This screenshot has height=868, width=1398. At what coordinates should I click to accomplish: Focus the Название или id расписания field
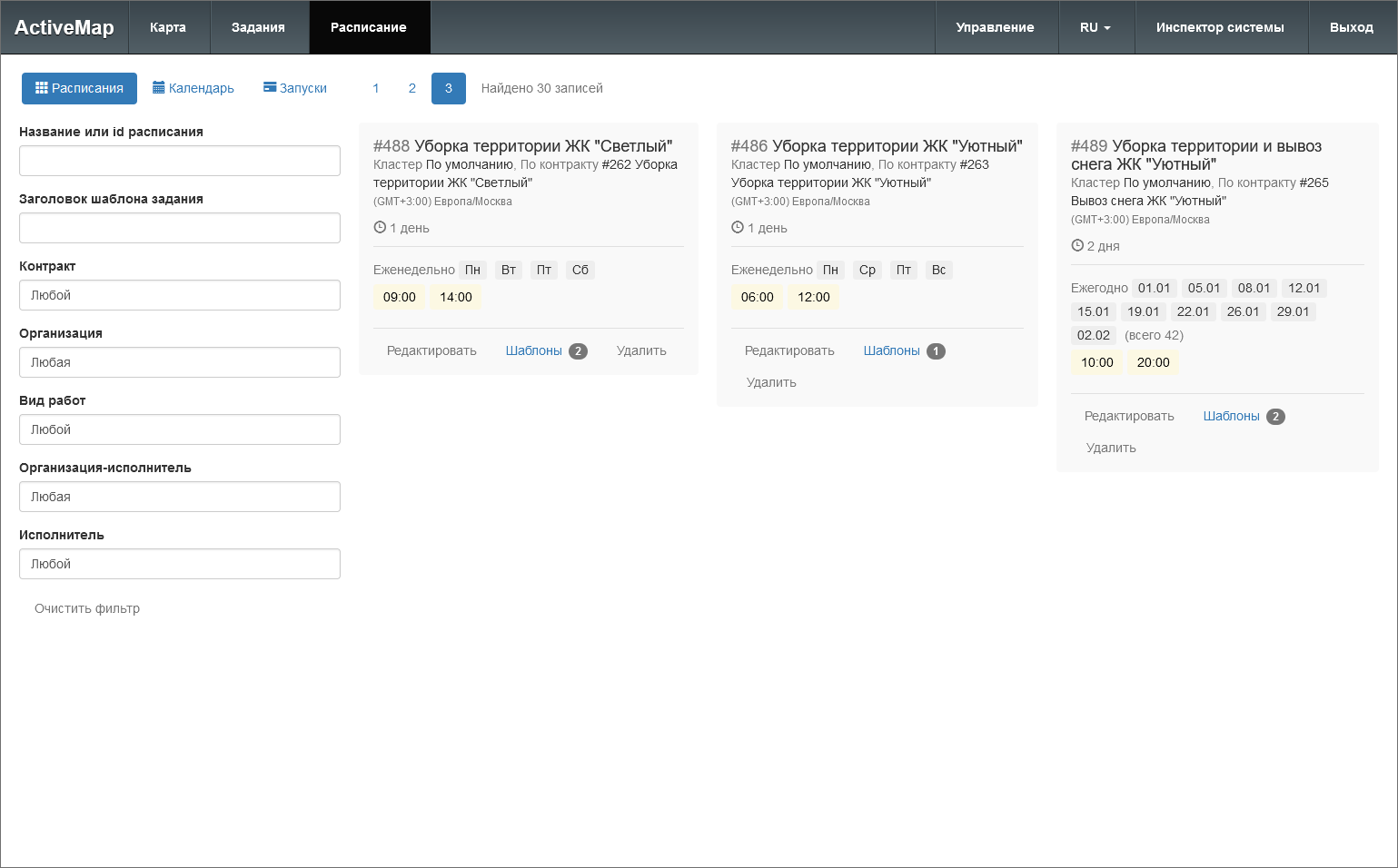[x=180, y=161]
